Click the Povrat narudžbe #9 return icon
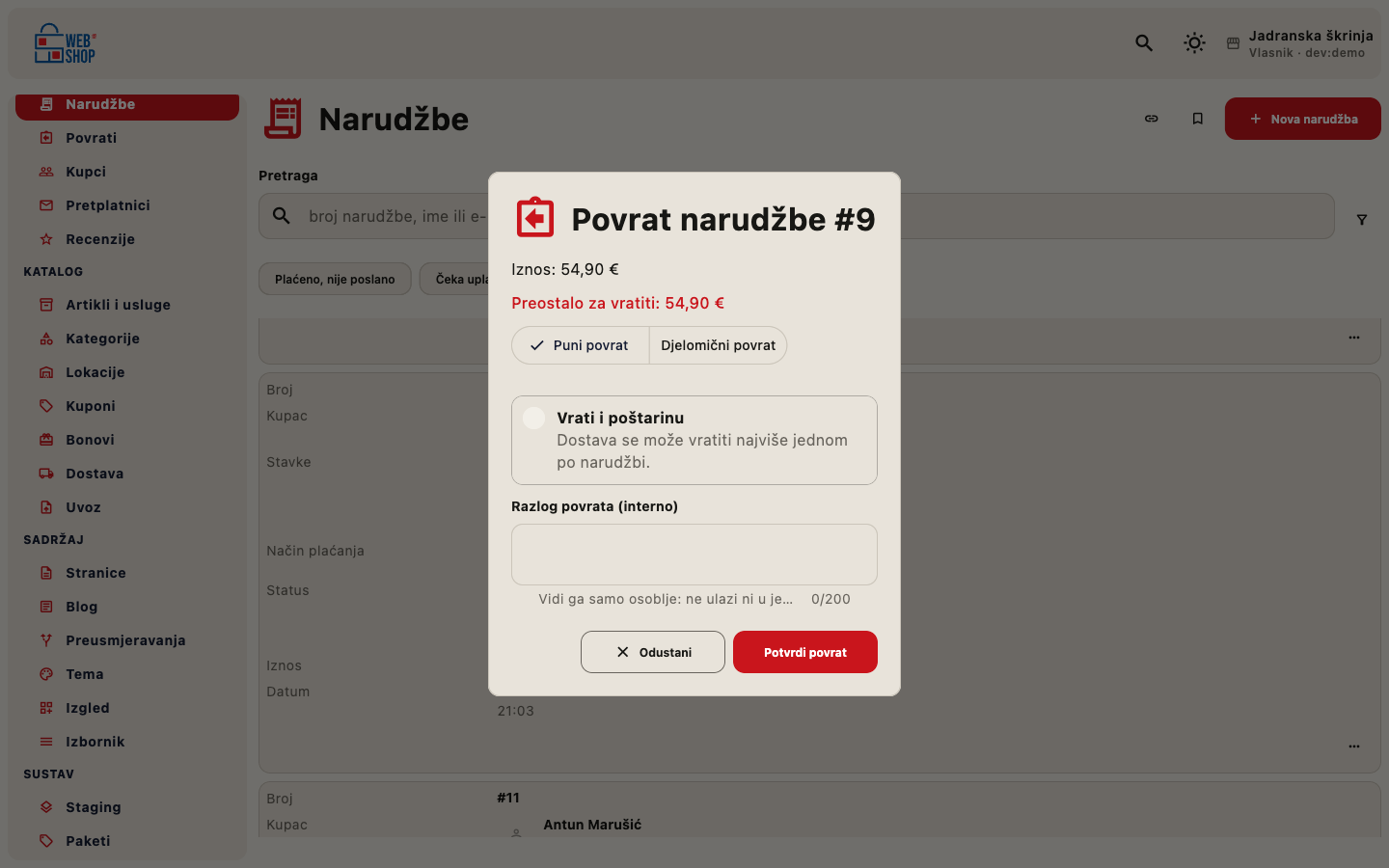1389x868 pixels. (x=535, y=218)
